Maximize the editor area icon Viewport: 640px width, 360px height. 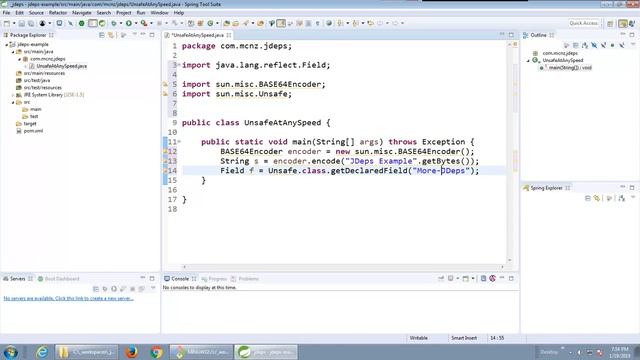(x=511, y=35)
